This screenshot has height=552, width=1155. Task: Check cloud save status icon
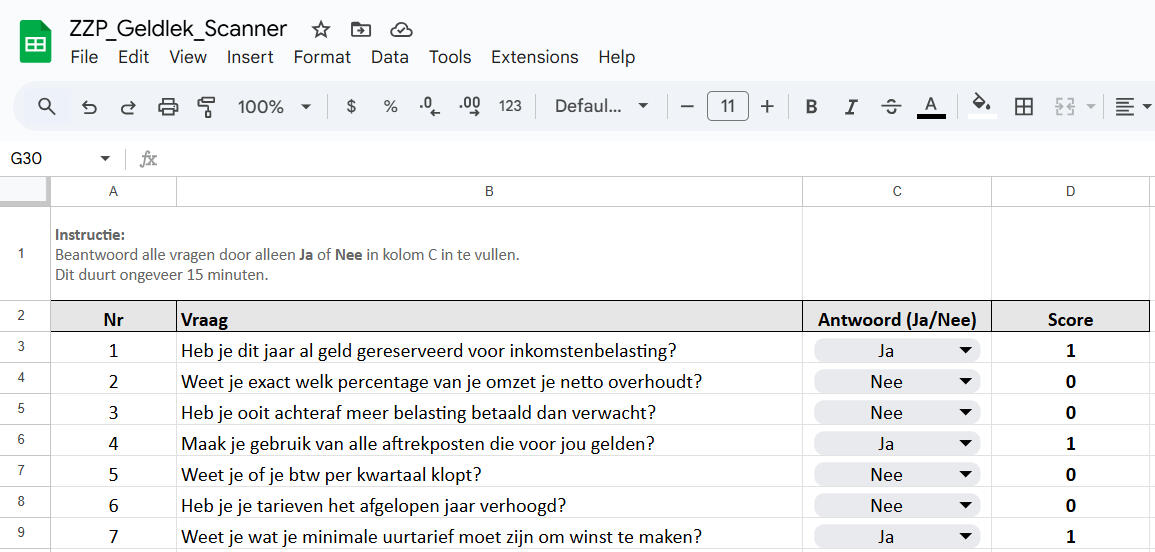click(401, 29)
